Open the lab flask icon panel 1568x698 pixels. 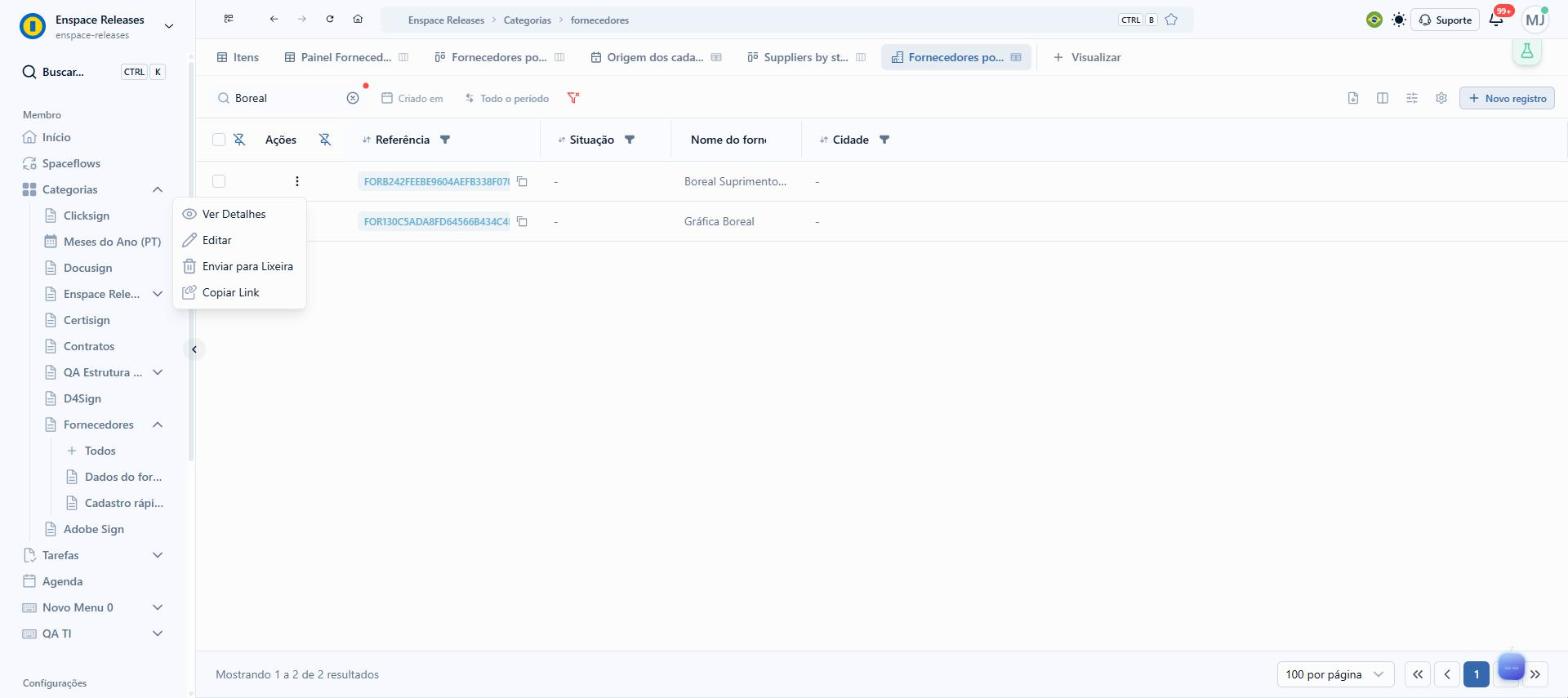1527,51
